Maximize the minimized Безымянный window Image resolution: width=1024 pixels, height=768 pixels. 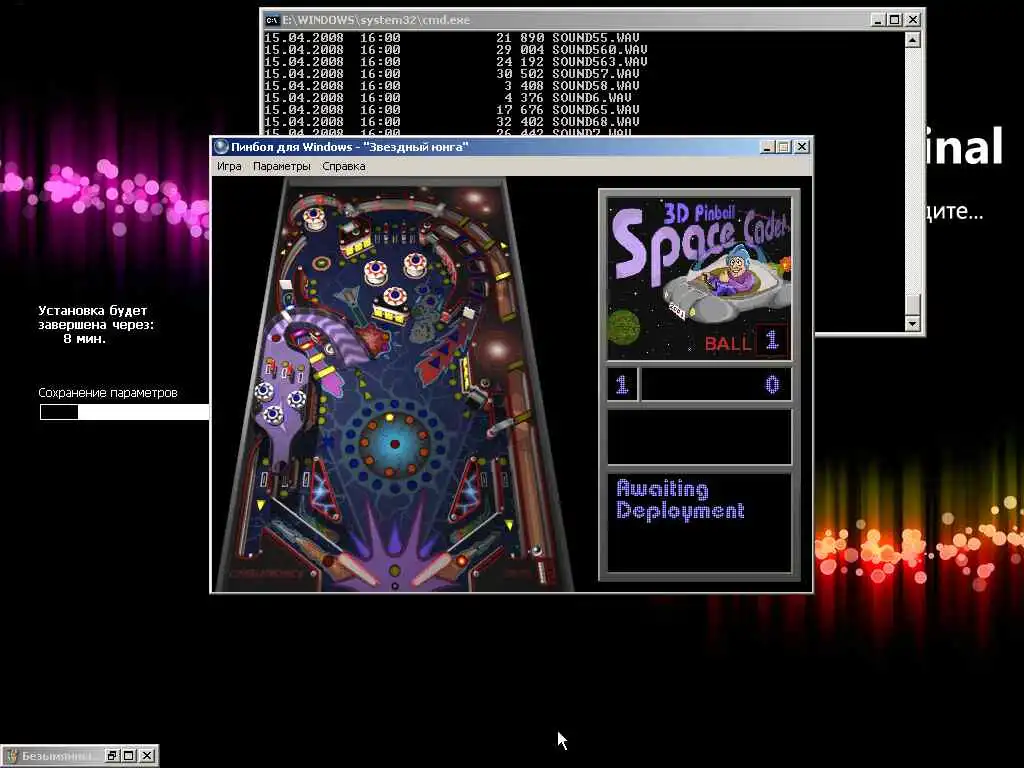(129, 756)
